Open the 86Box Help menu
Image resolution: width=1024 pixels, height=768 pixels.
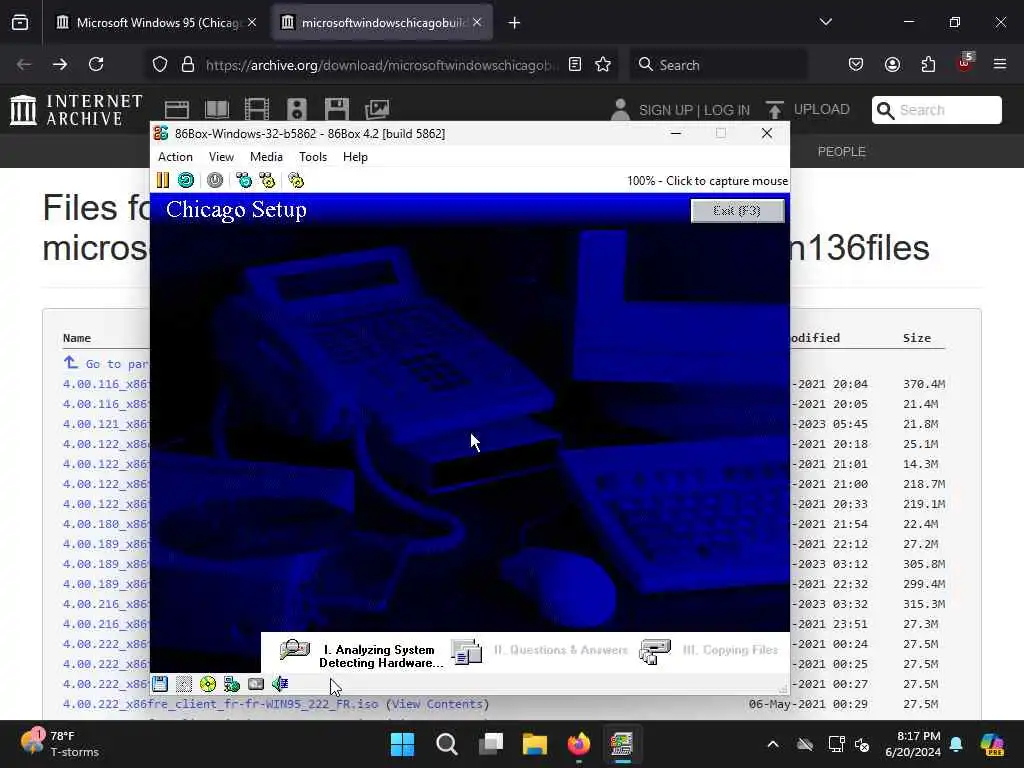(355, 157)
